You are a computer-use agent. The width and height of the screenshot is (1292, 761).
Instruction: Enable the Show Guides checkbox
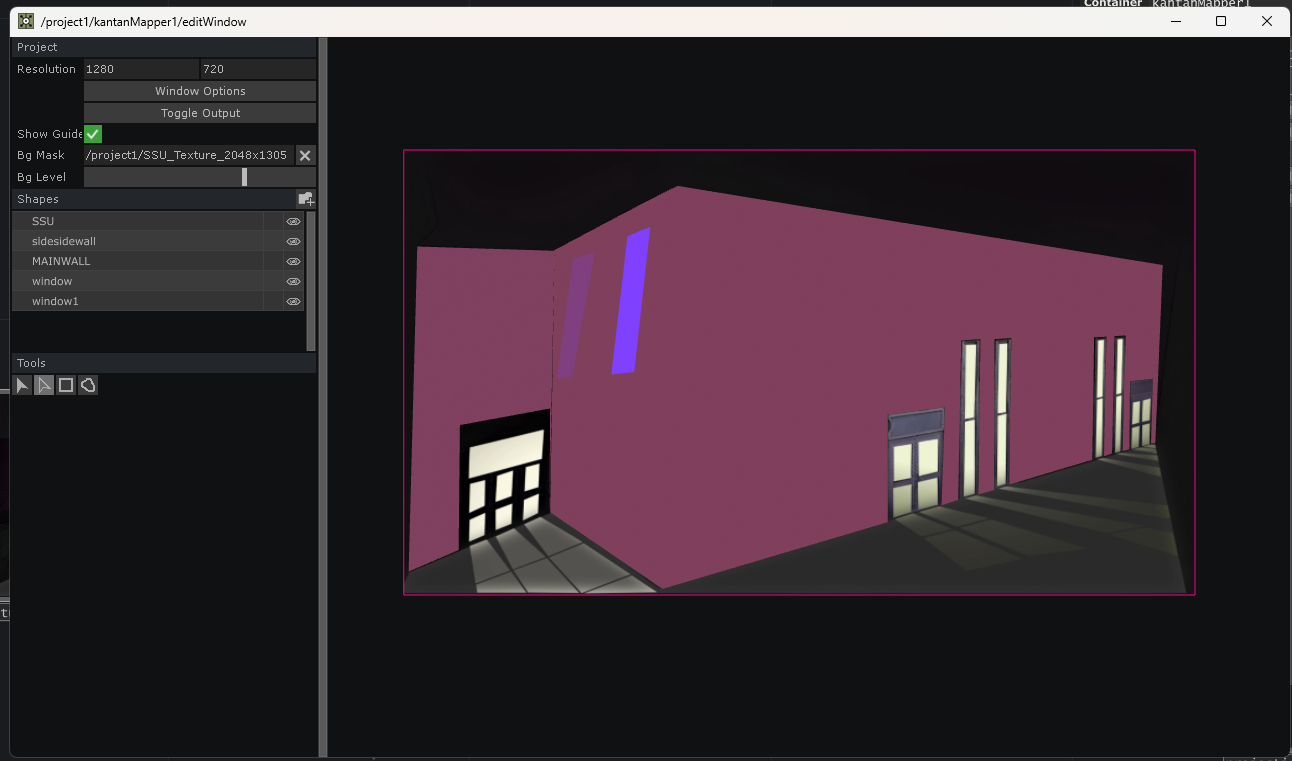[92, 133]
